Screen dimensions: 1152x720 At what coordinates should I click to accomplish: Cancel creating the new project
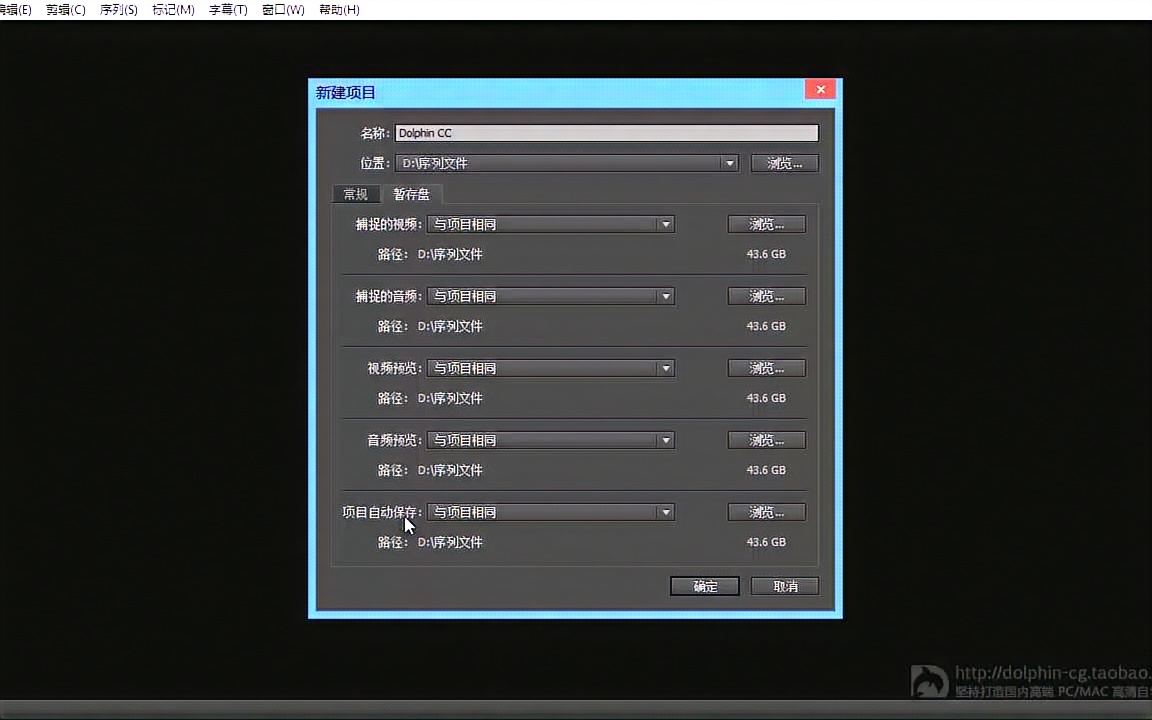coord(784,586)
